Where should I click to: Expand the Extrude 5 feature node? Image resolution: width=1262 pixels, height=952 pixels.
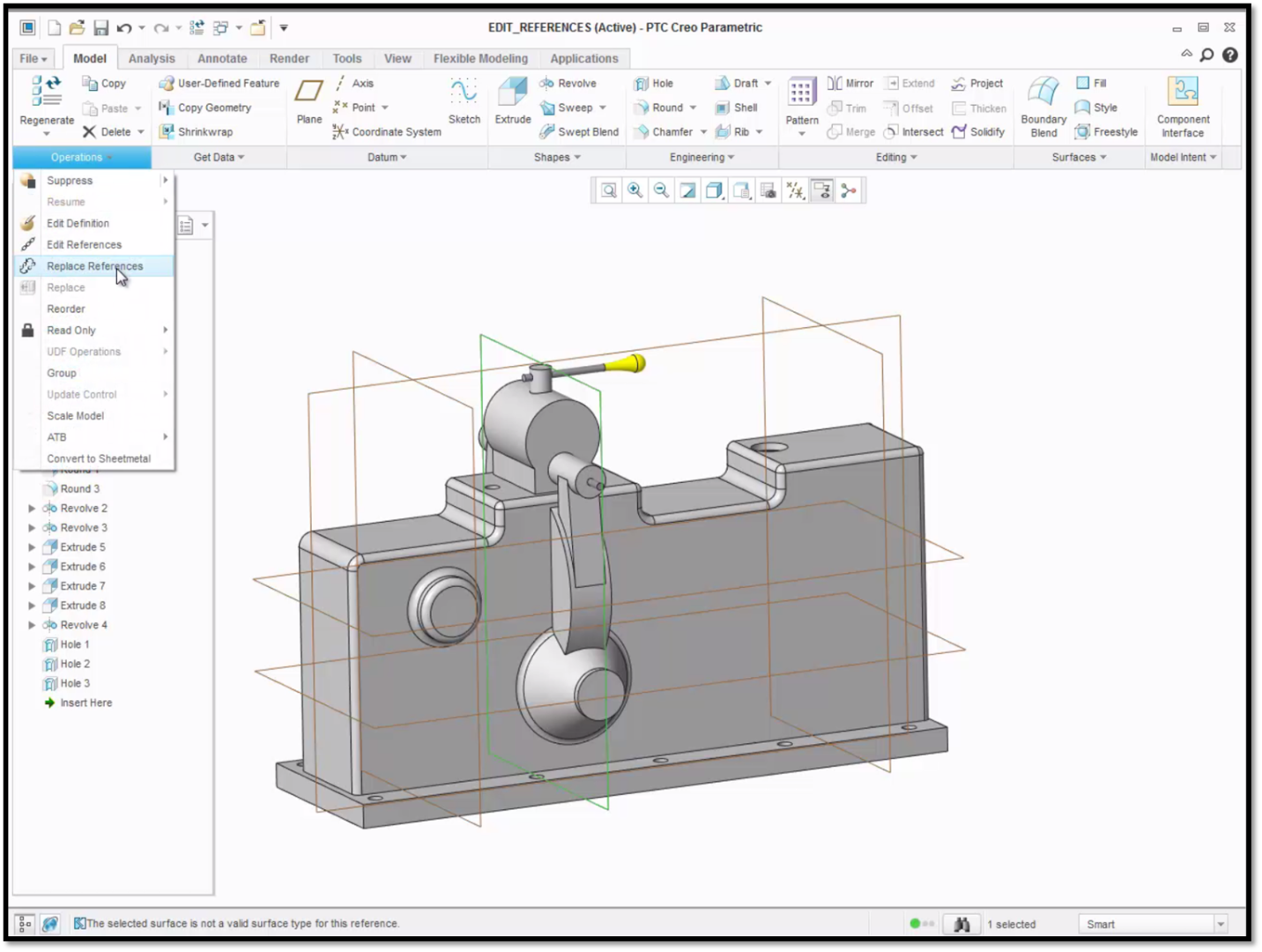point(32,547)
